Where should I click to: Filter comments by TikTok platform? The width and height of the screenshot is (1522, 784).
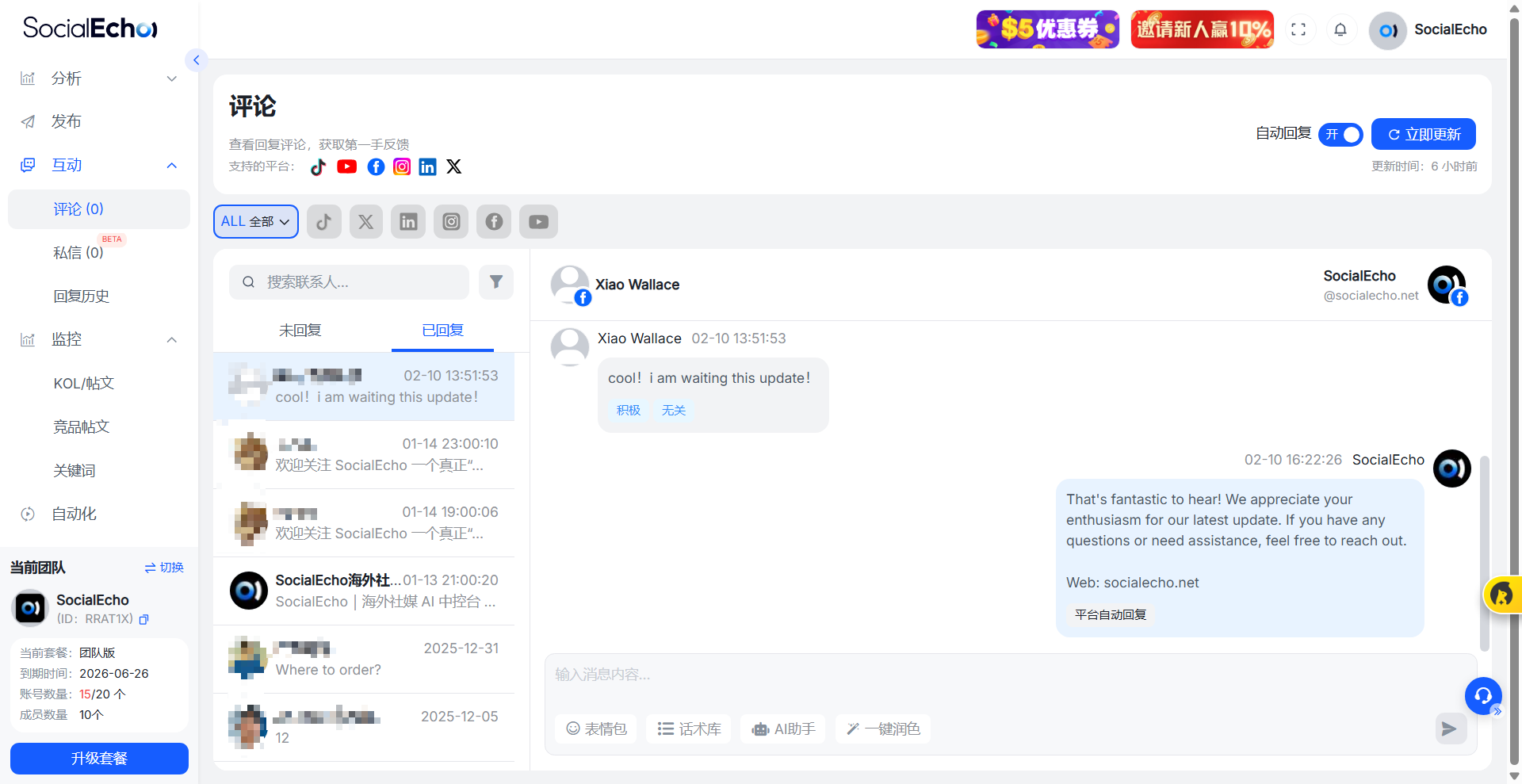click(x=323, y=222)
